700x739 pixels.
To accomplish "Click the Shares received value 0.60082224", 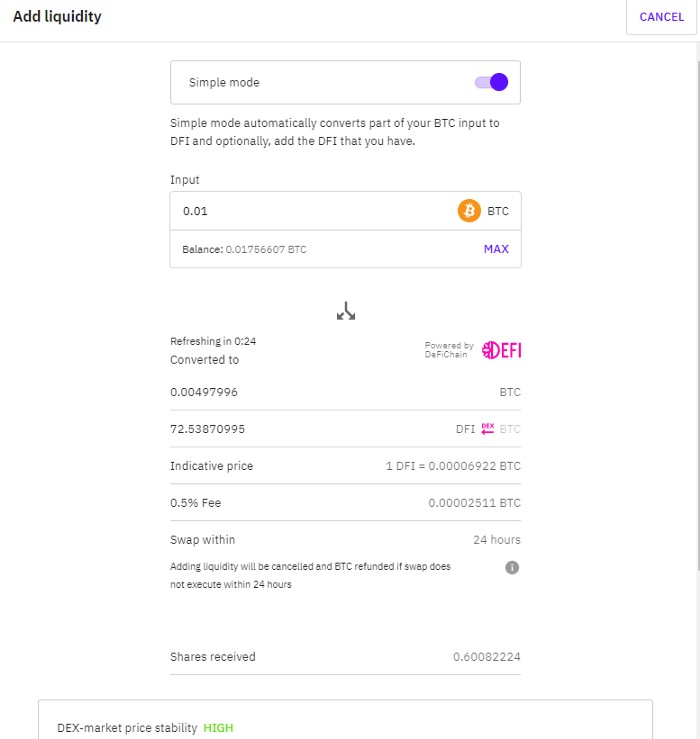I will tap(486, 657).
